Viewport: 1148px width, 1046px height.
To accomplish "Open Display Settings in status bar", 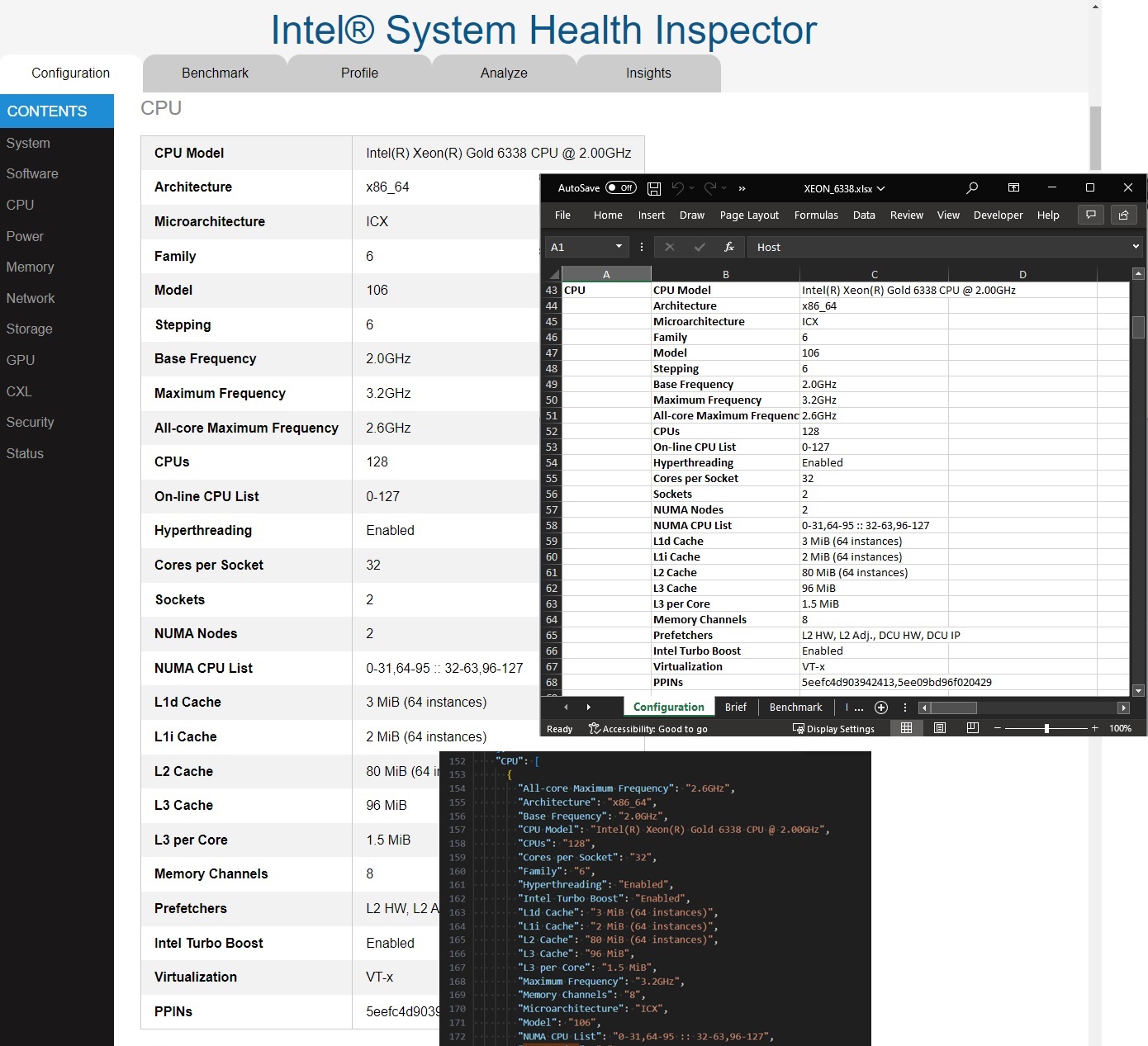I will 833,729.
